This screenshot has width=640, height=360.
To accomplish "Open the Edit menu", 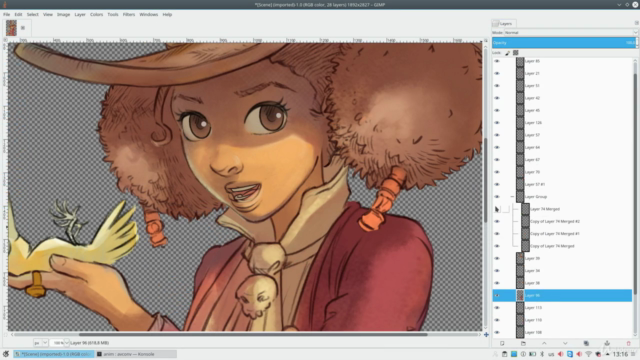I will [18, 14].
